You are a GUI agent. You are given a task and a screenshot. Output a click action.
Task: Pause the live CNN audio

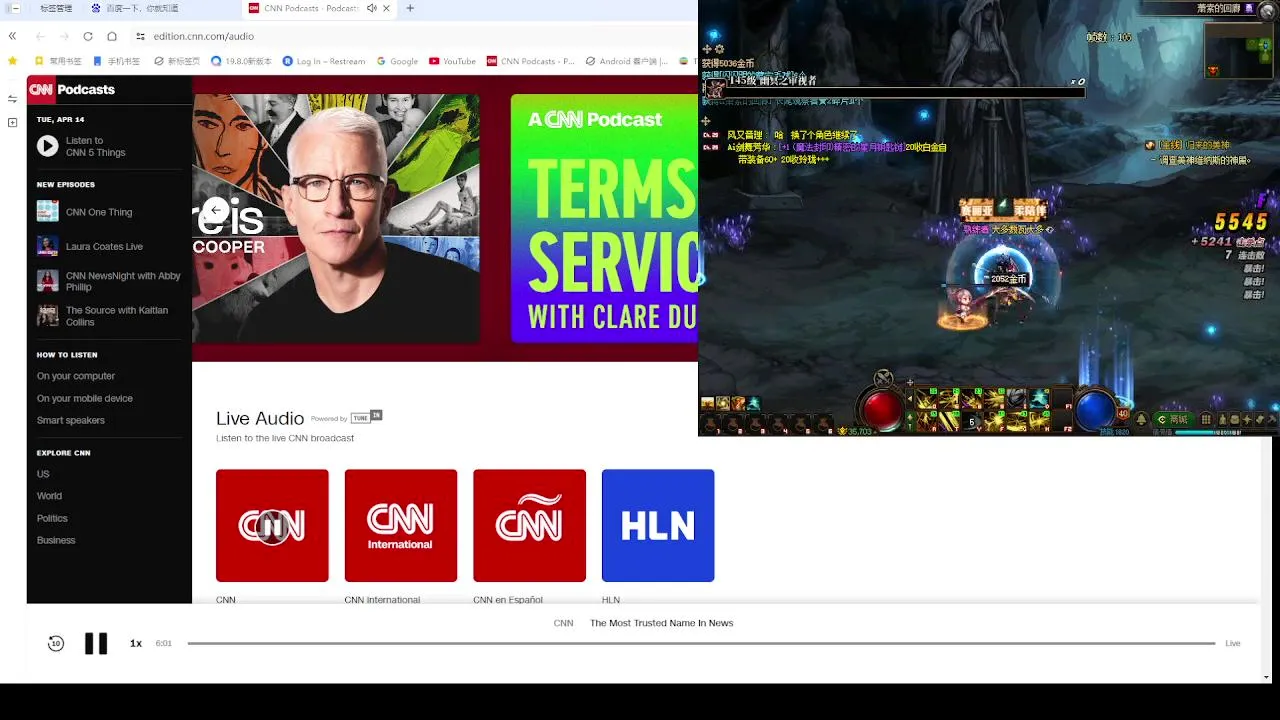pos(96,644)
